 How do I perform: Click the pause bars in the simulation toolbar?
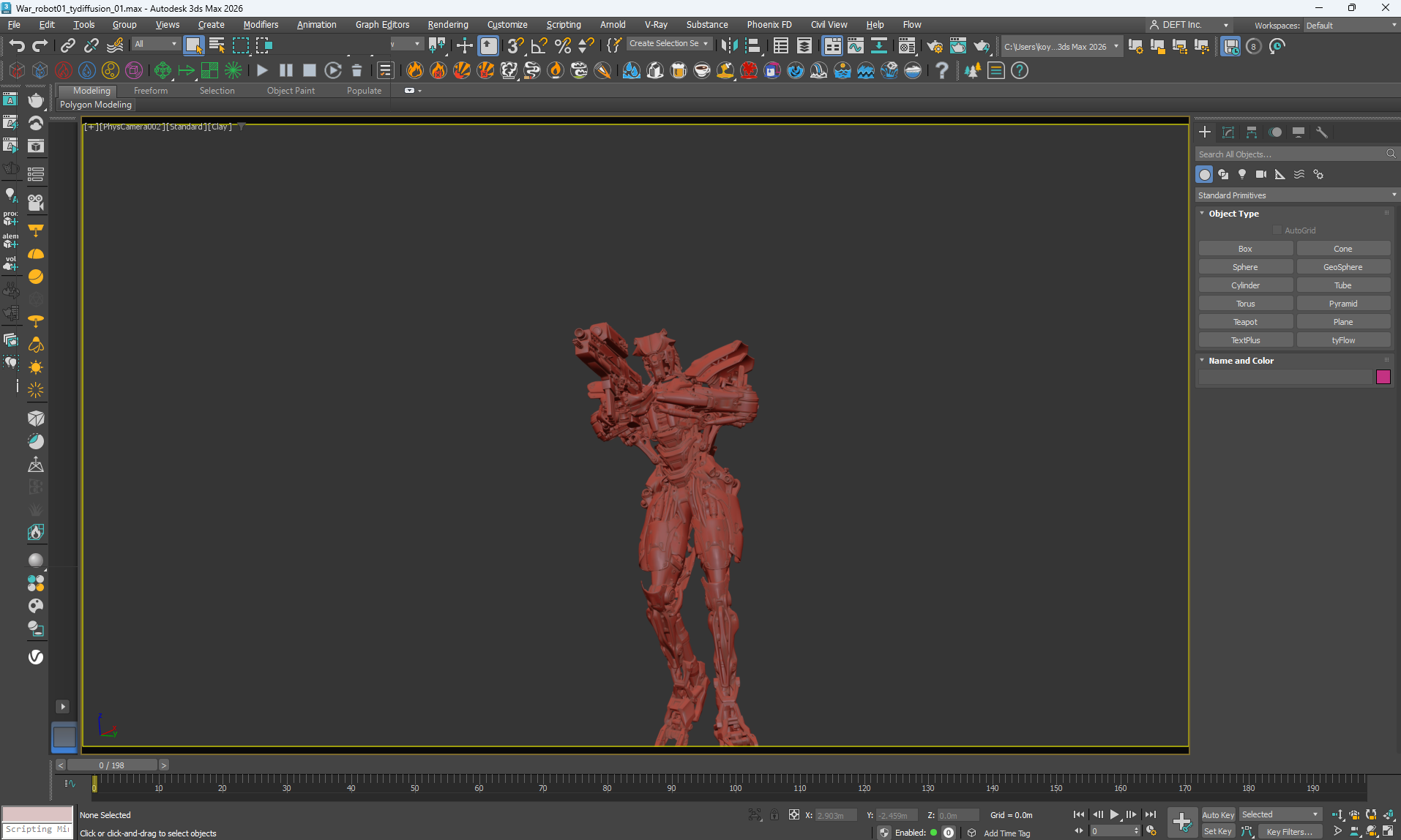pyautogui.click(x=286, y=70)
